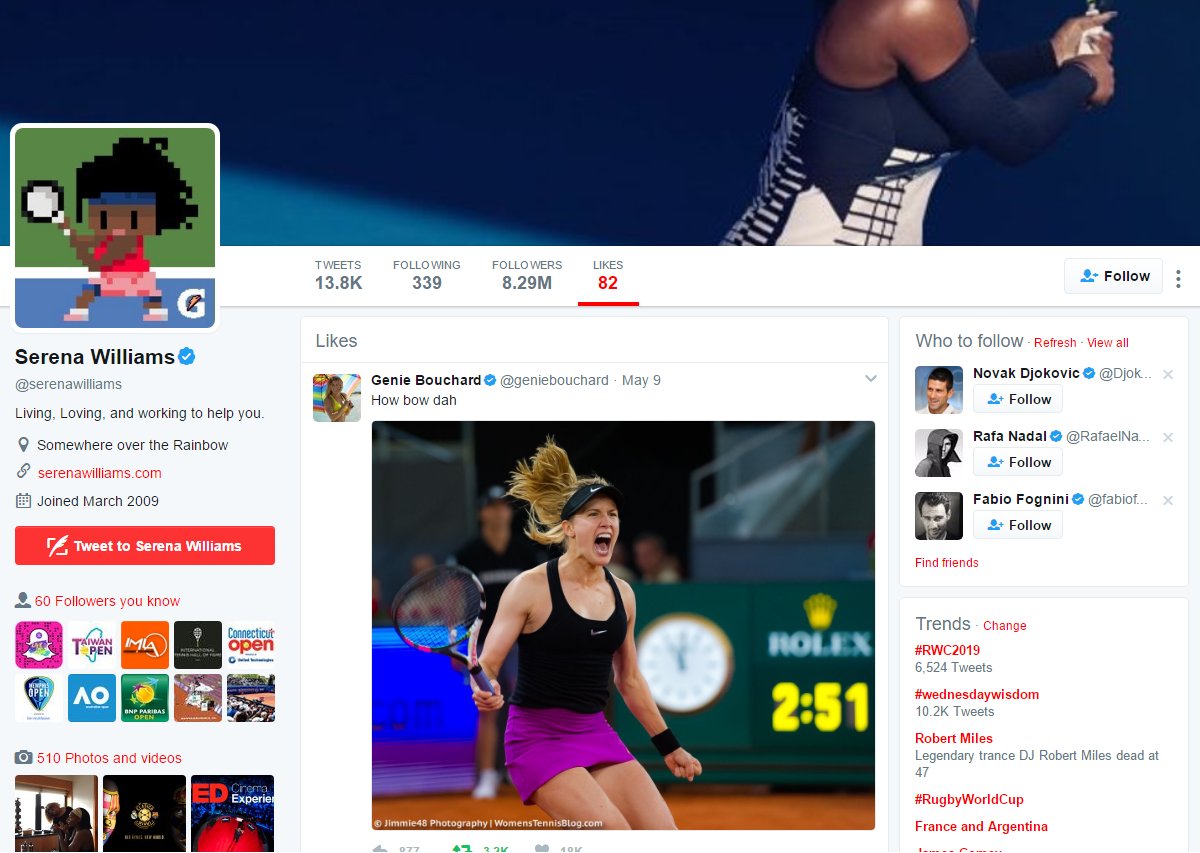Open the Tweets tab showing 13.8K
Image resolution: width=1200 pixels, height=853 pixels.
pyautogui.click(x=338, y=275)
